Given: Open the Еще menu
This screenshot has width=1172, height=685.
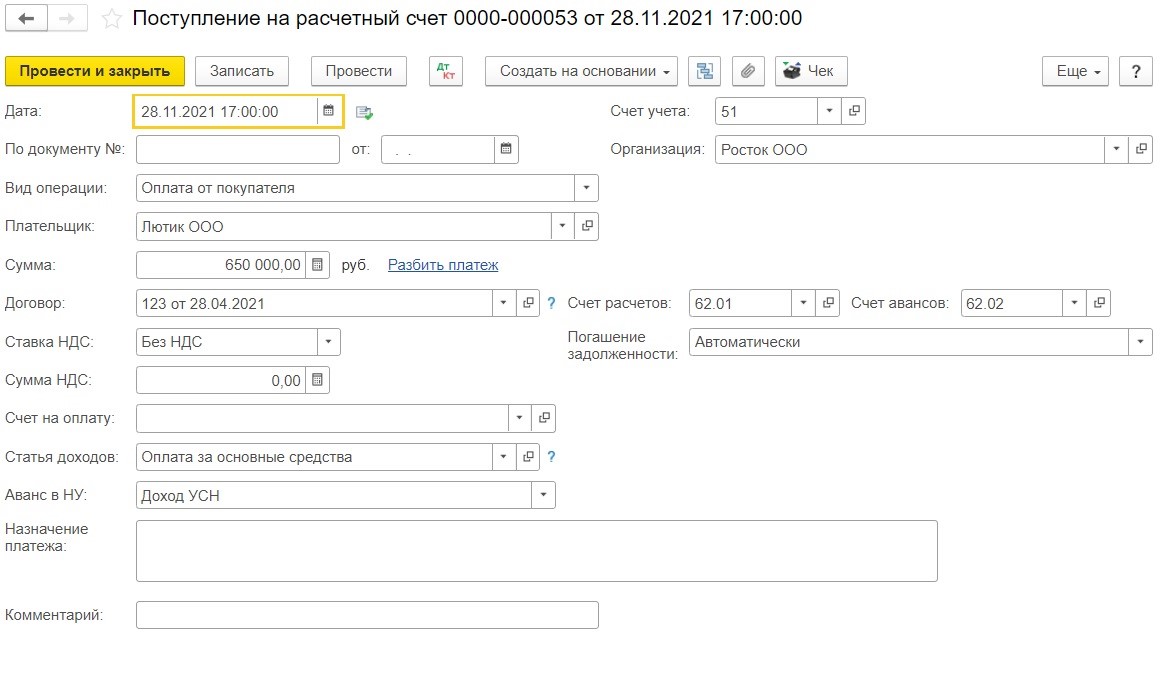Looking at the screenshot, I should click(1076, 71).
